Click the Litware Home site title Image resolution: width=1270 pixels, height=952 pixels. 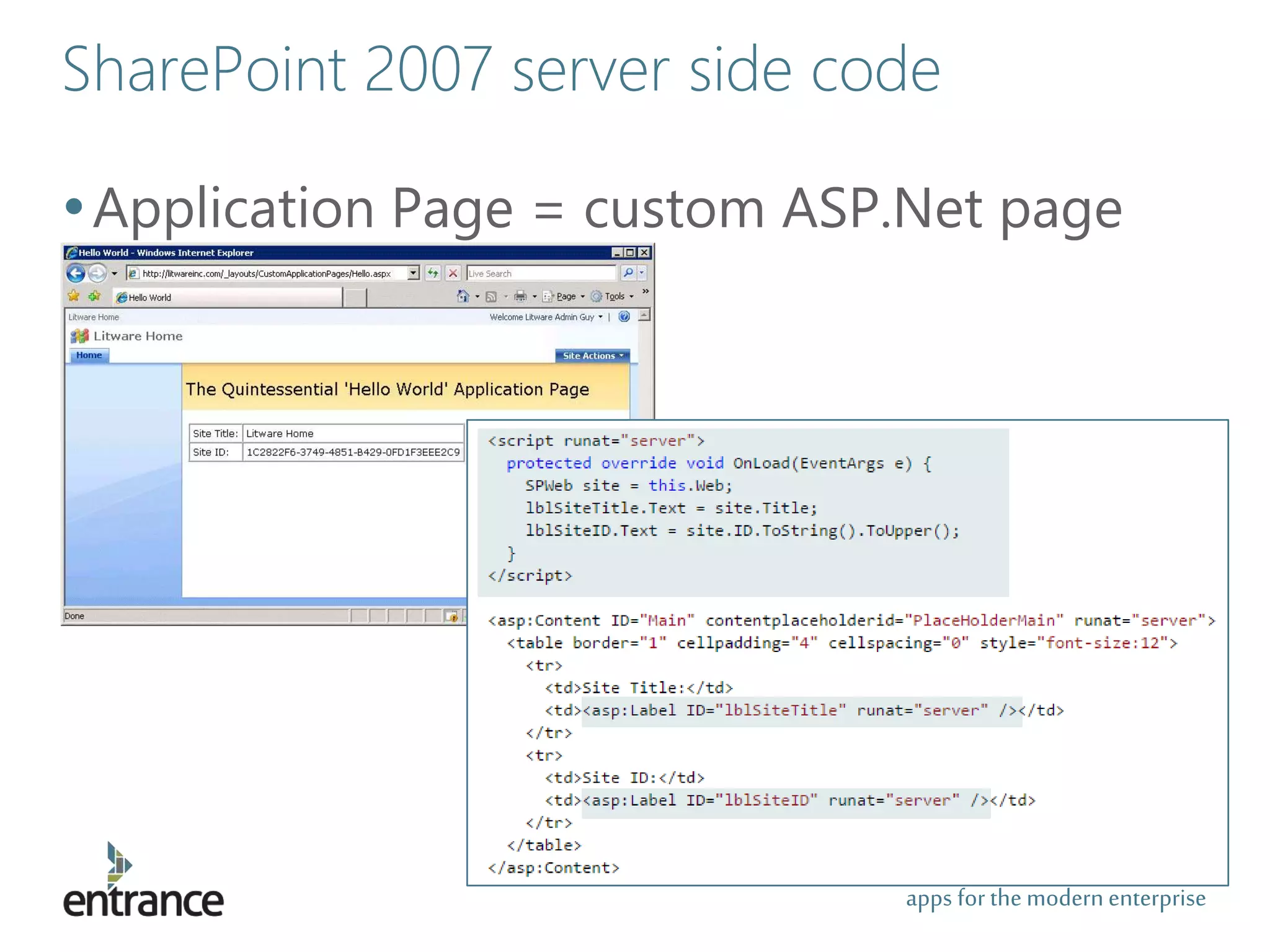(x=138, y=336)
